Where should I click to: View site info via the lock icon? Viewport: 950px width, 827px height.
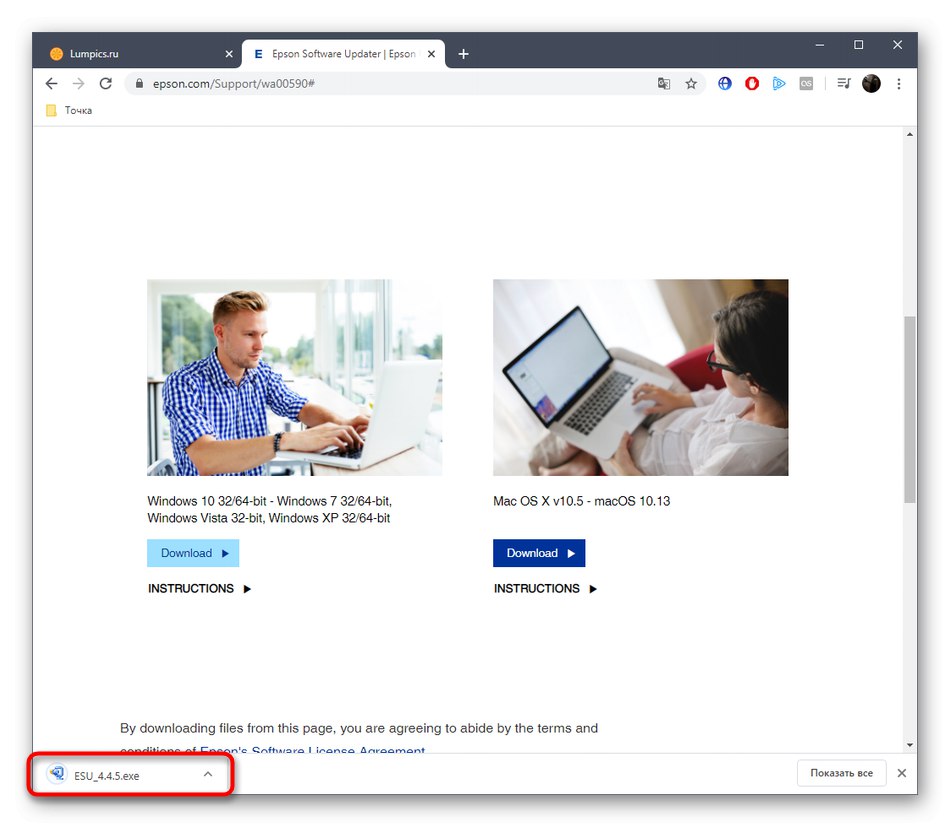pos(139,84)
